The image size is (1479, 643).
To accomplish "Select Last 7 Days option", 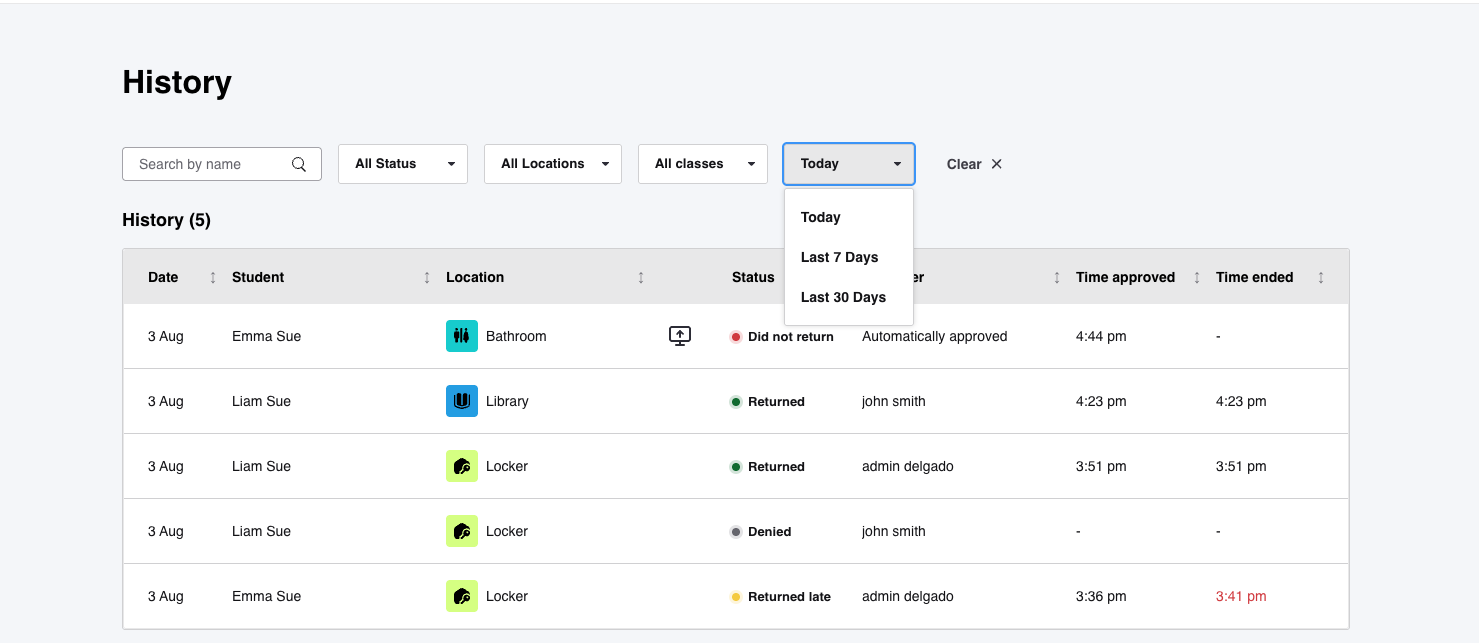I will [x=849, y=257].
